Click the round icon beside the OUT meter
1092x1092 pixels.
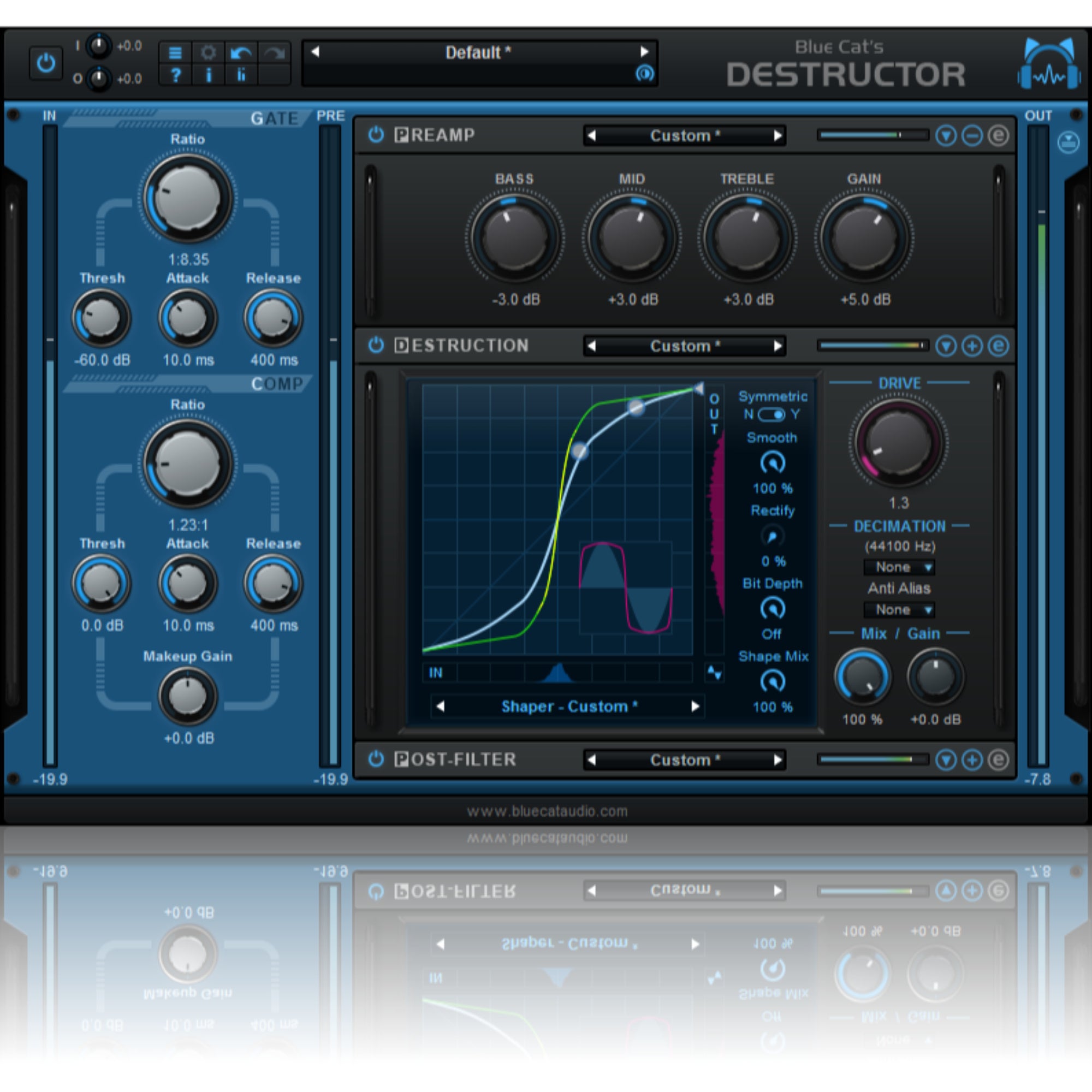(1069, 143)
